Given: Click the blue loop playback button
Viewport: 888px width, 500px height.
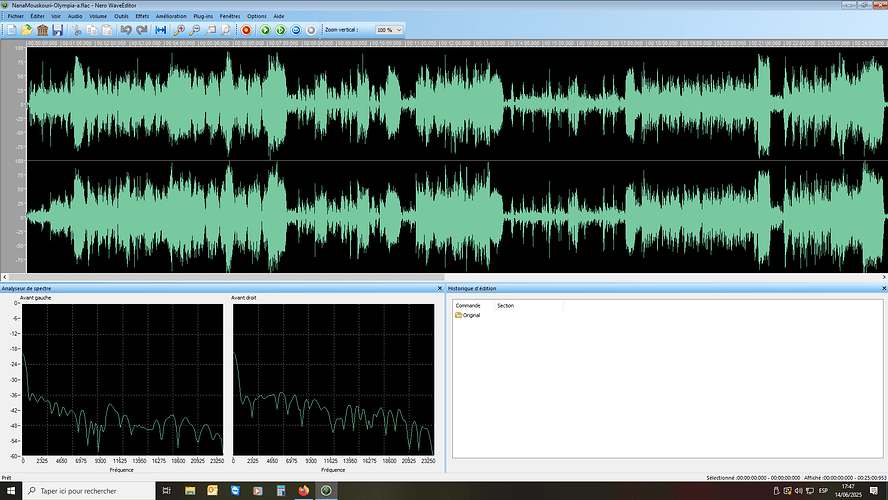Looking at the screenshot, I should click(x=296, y=30).
